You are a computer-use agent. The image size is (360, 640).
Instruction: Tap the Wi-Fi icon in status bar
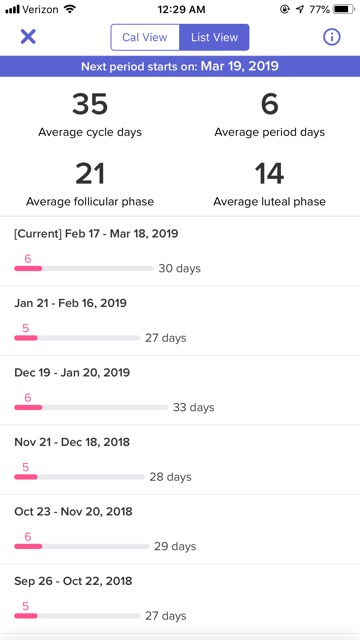70,9
